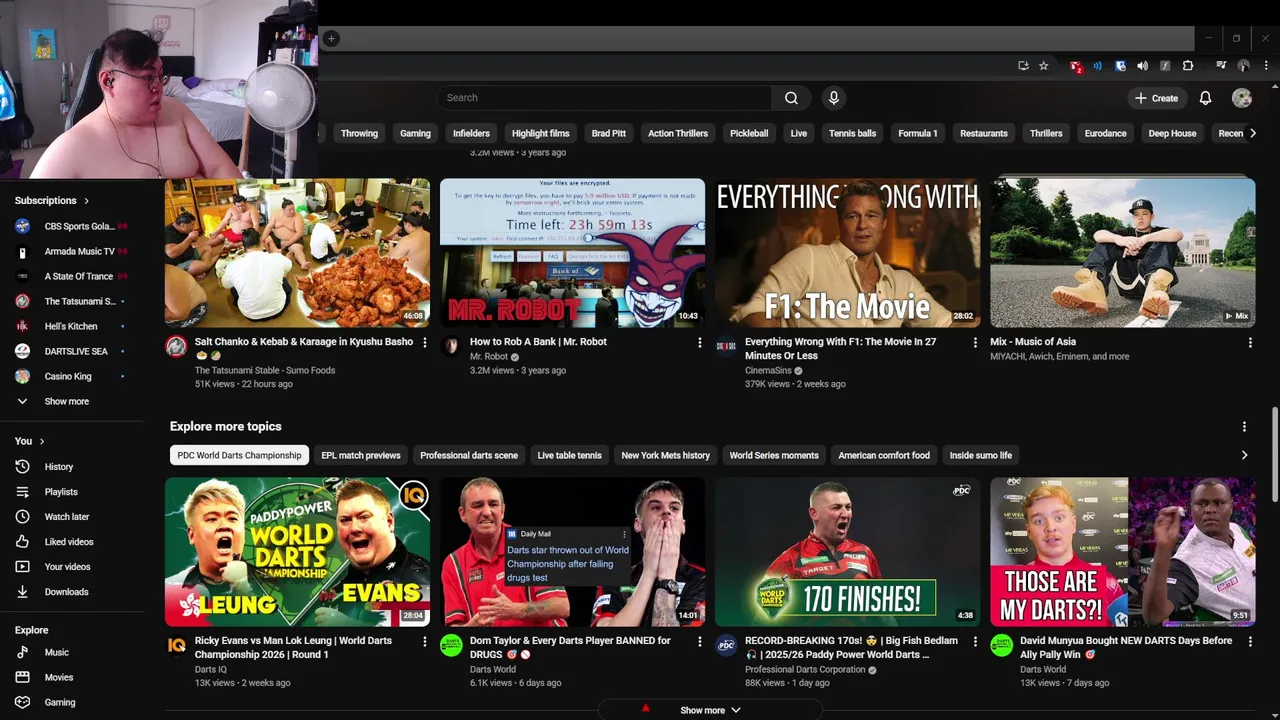Open the browser Extensions puzzle icon
Viewport: 1280px width, 720px height.
point(1188,66)
